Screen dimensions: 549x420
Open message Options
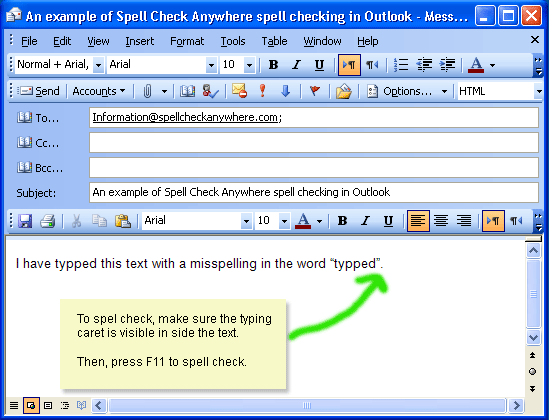click(399, 91)
